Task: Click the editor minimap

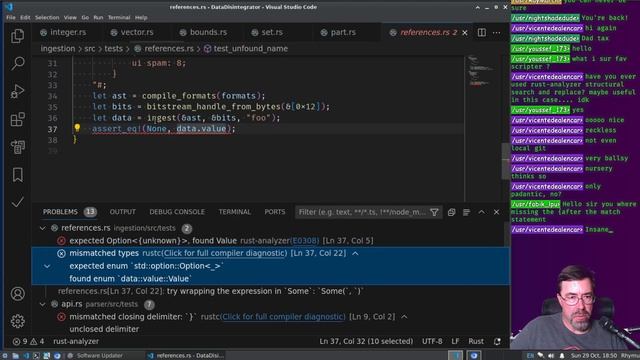Action: click(x=482, y=128)
